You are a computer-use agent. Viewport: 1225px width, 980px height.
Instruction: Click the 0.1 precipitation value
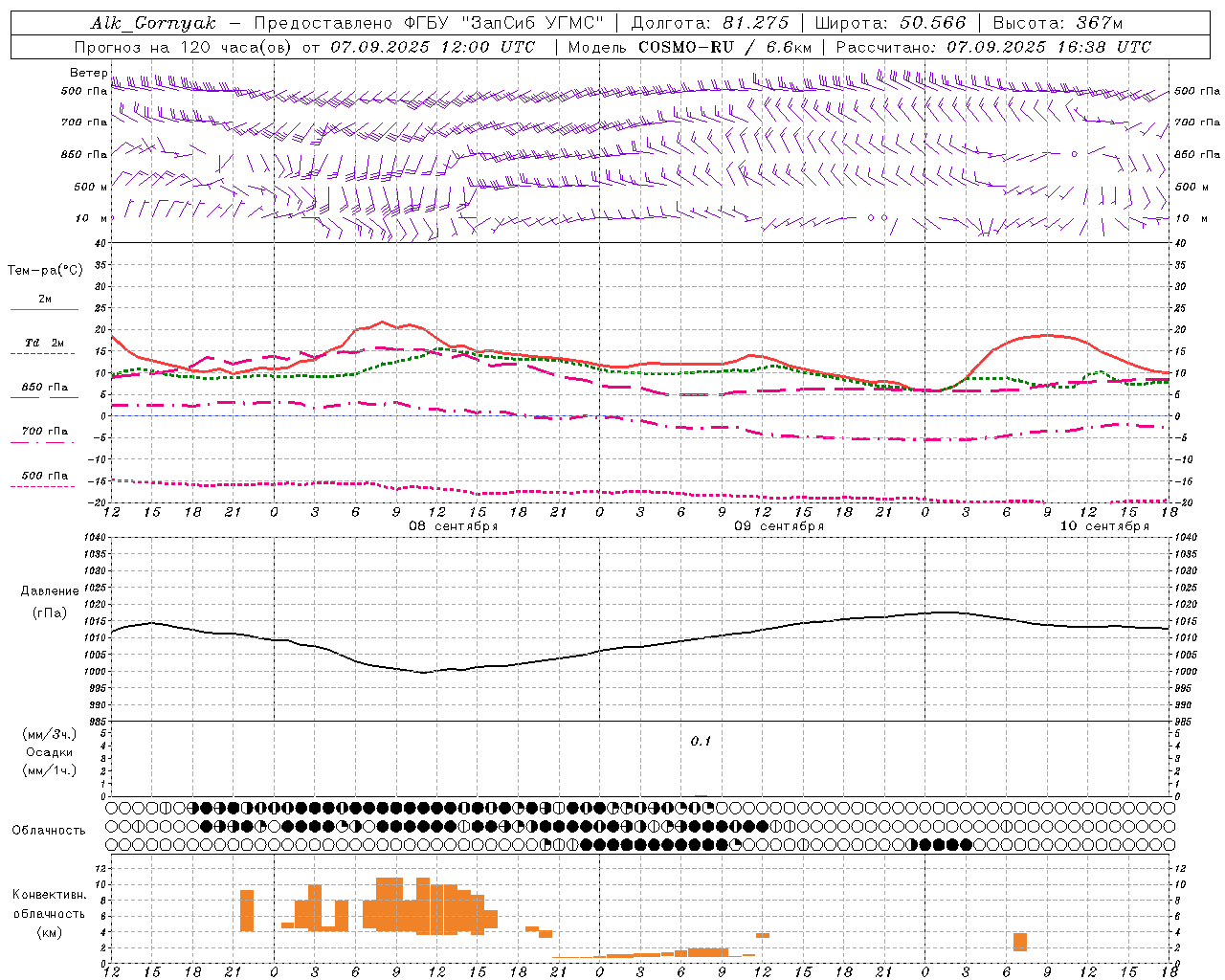[701, 741]
